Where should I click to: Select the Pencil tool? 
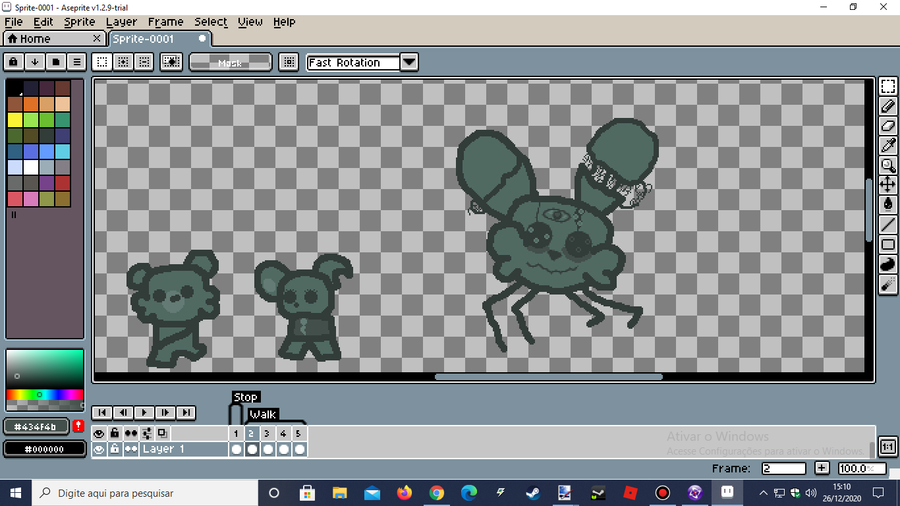coord(887,107)
